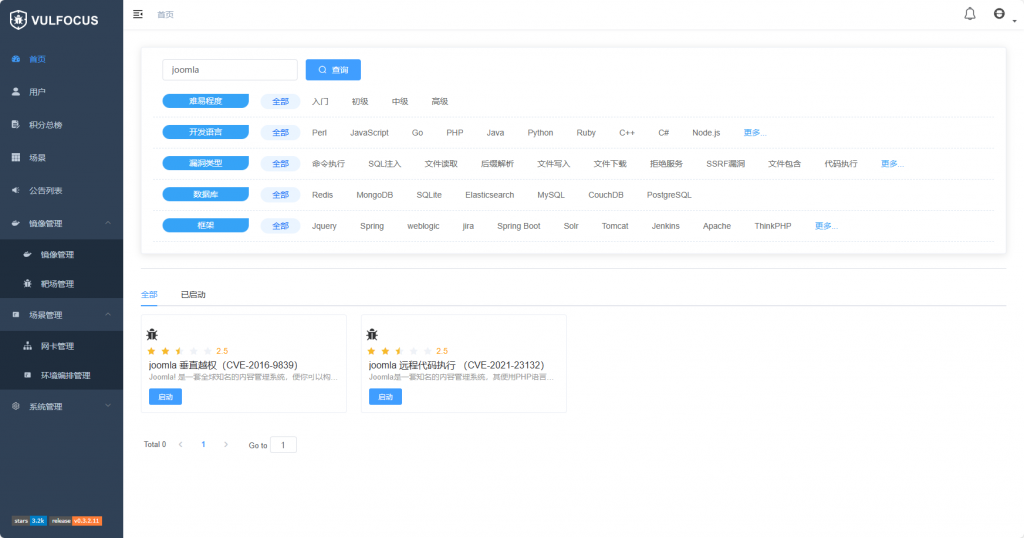Collapse the 镜像管理 sidebar section
The height and width of the screenshot is (538, 1024).
(x=107, y=223)
